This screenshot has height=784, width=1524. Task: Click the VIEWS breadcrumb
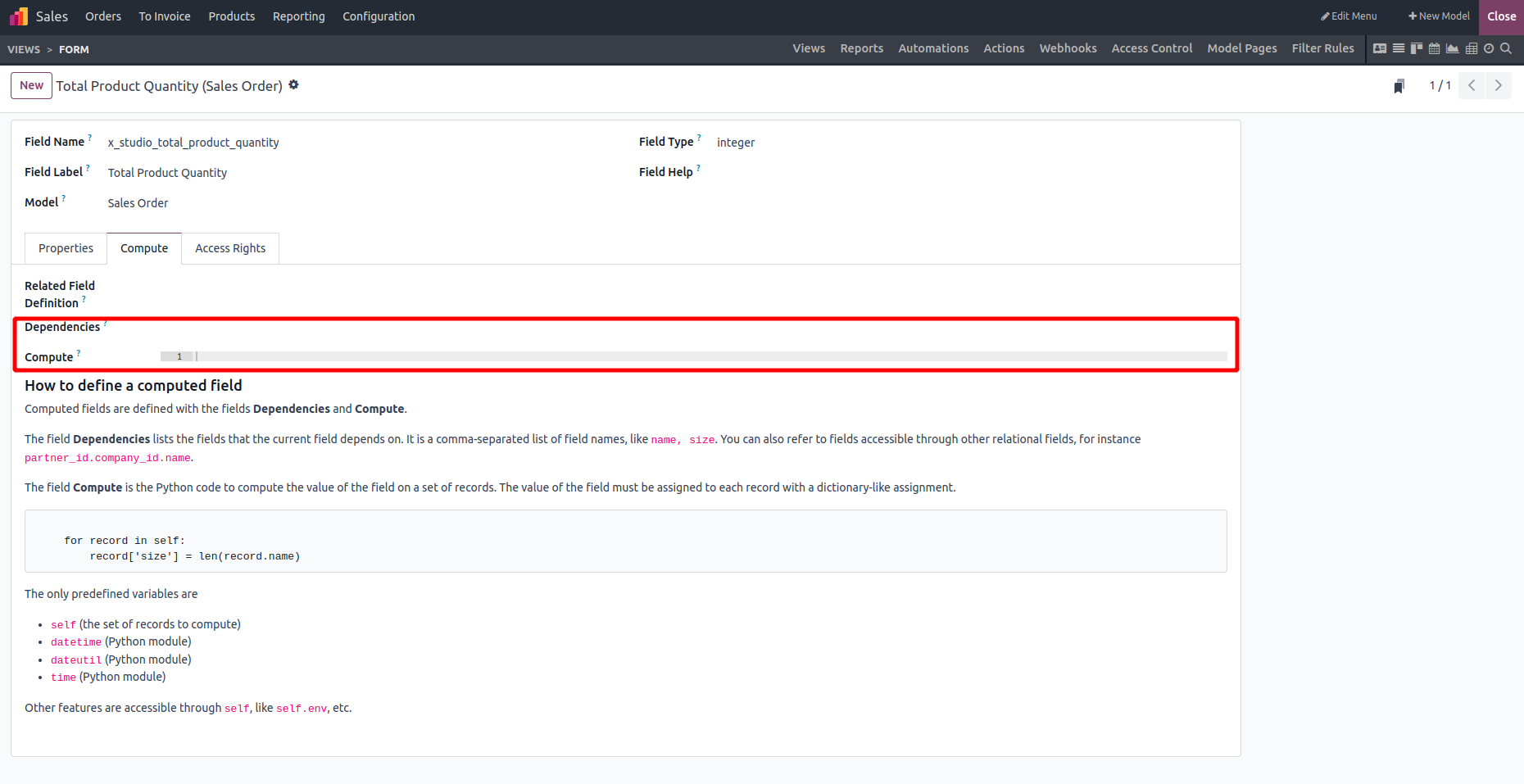pos(24,50)
